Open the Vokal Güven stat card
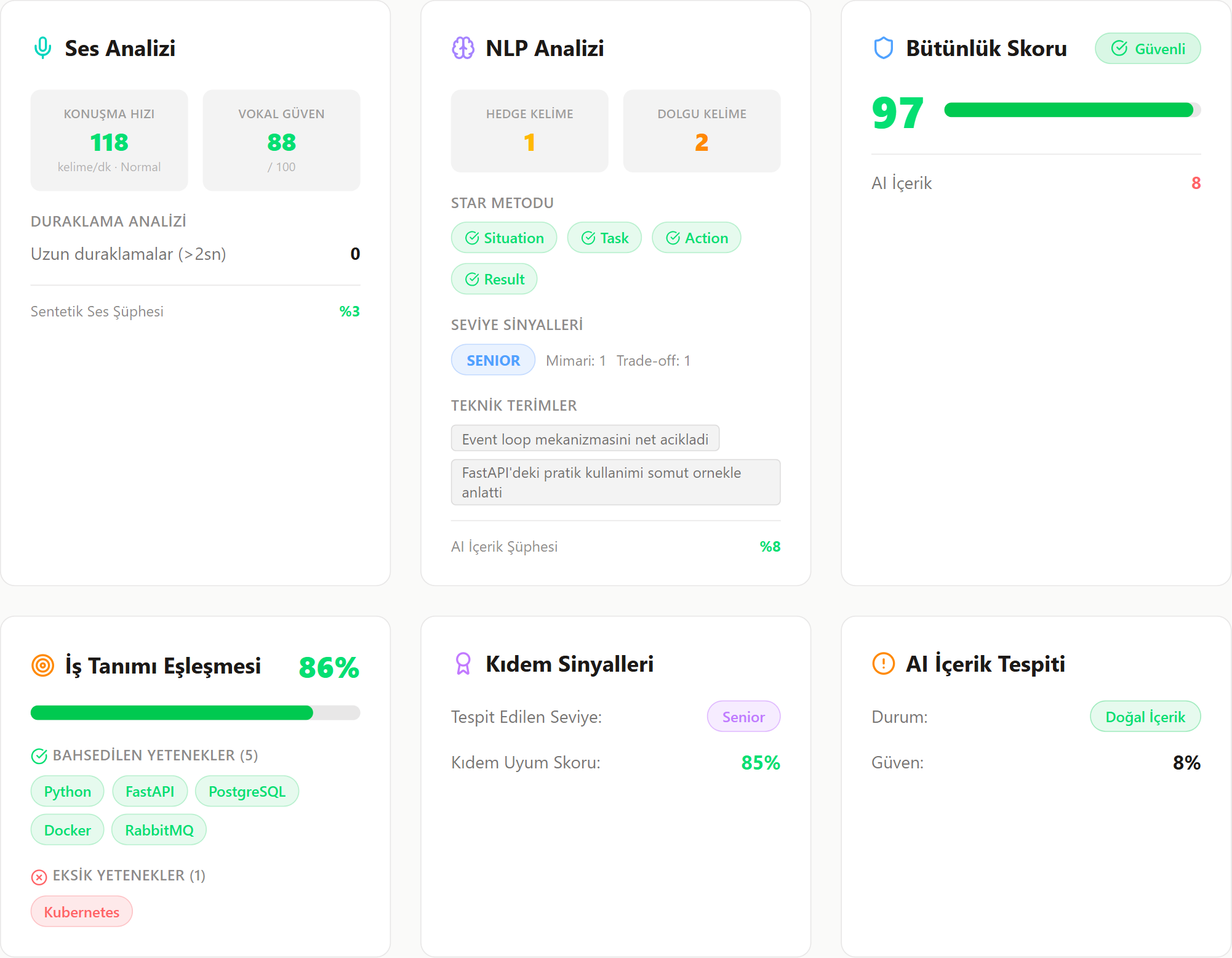The height and width of the screenshot is (958, 1232). pos(281,140)
